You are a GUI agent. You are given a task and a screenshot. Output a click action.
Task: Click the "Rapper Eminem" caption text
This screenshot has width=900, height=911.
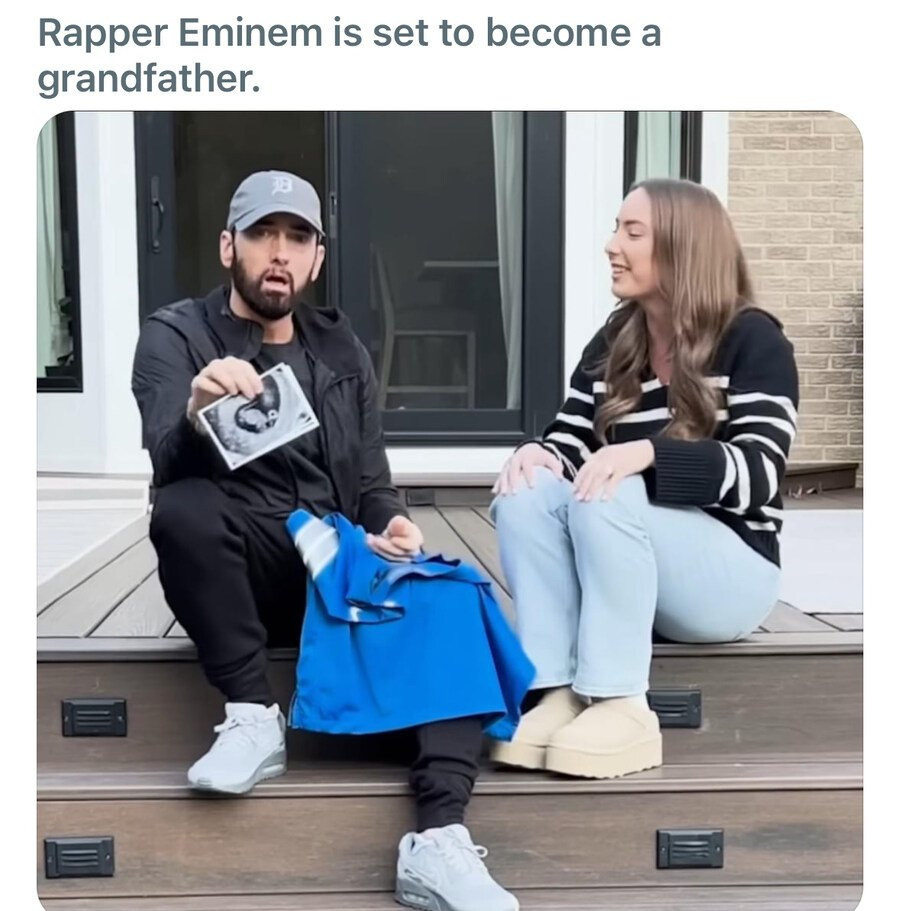coord(173,33)
